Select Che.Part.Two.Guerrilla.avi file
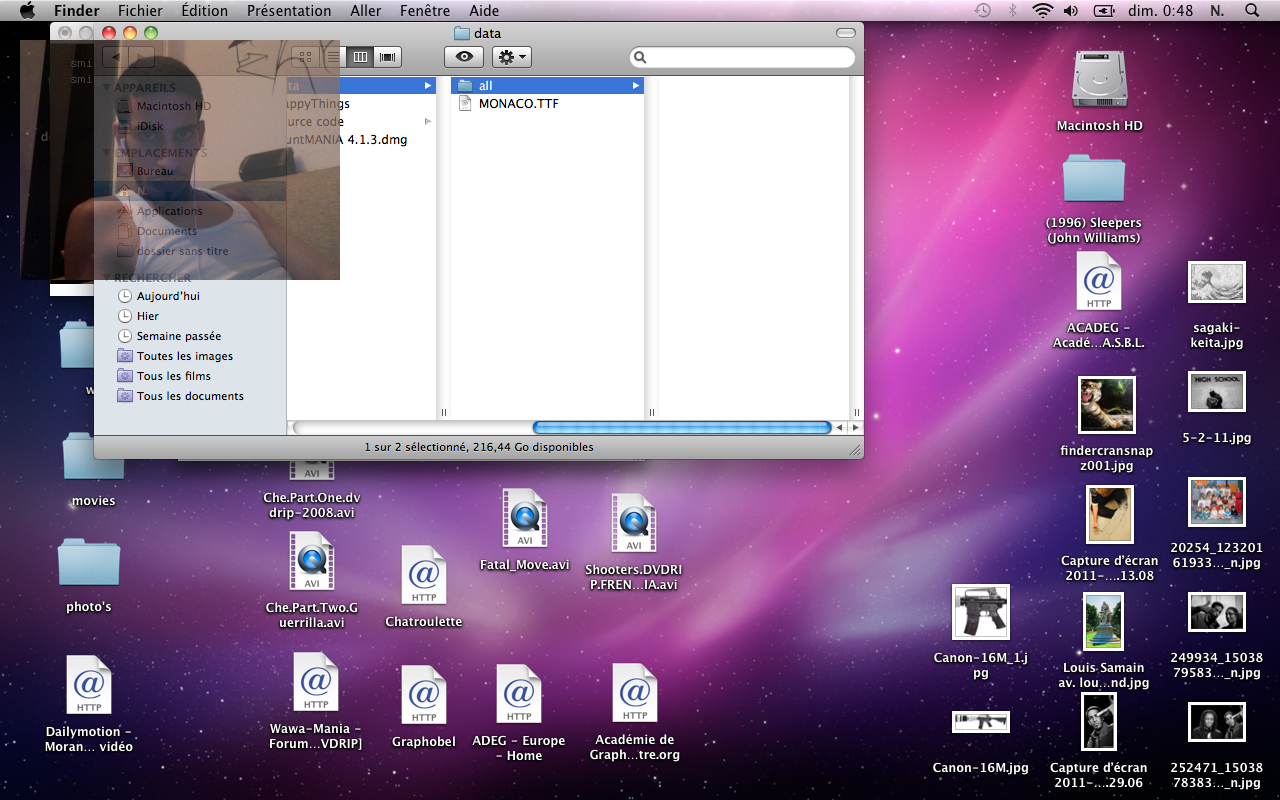The image size is (1280, 800). click(311, 561)
